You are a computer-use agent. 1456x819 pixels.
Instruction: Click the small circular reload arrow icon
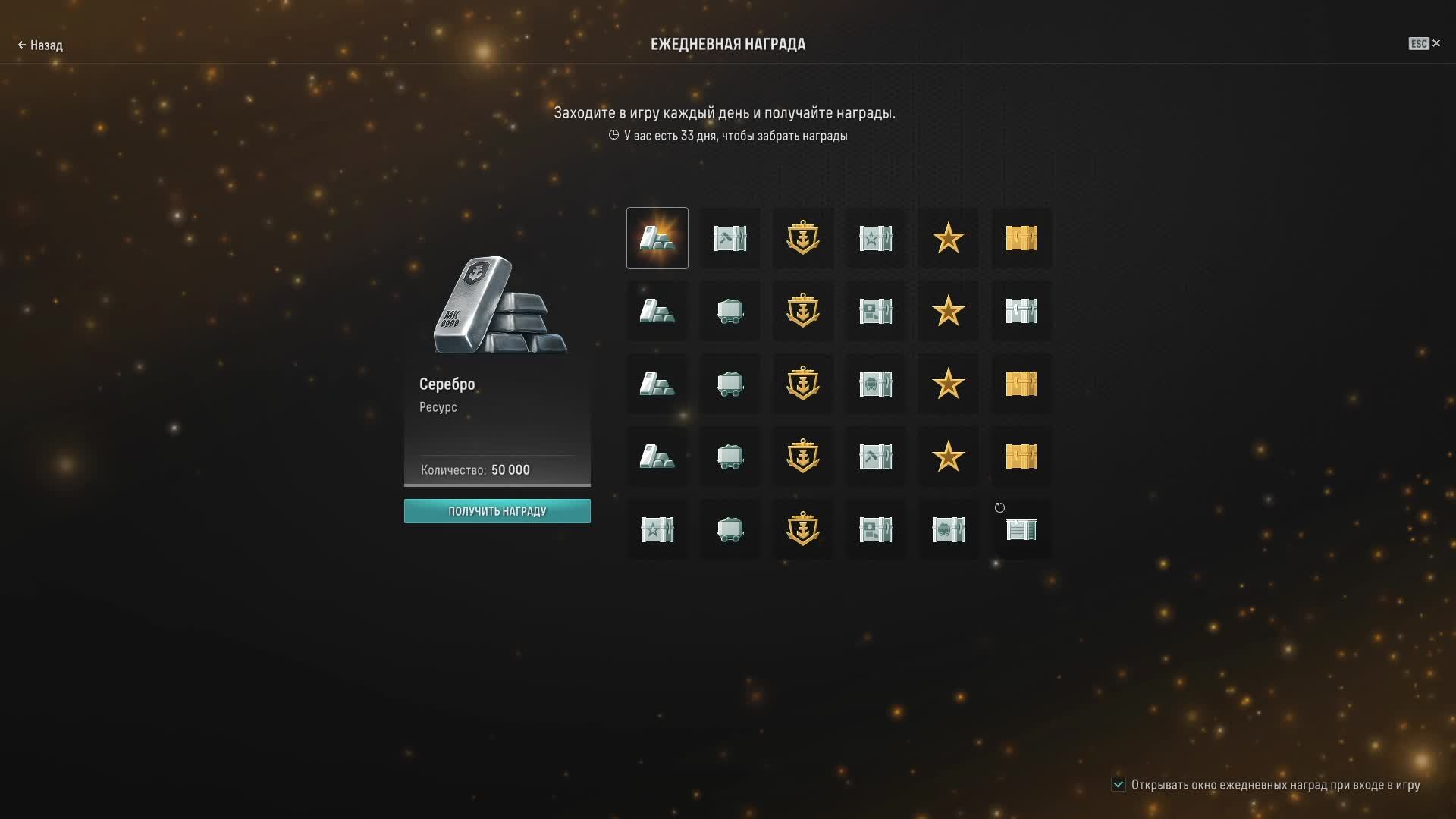[999, 507]
